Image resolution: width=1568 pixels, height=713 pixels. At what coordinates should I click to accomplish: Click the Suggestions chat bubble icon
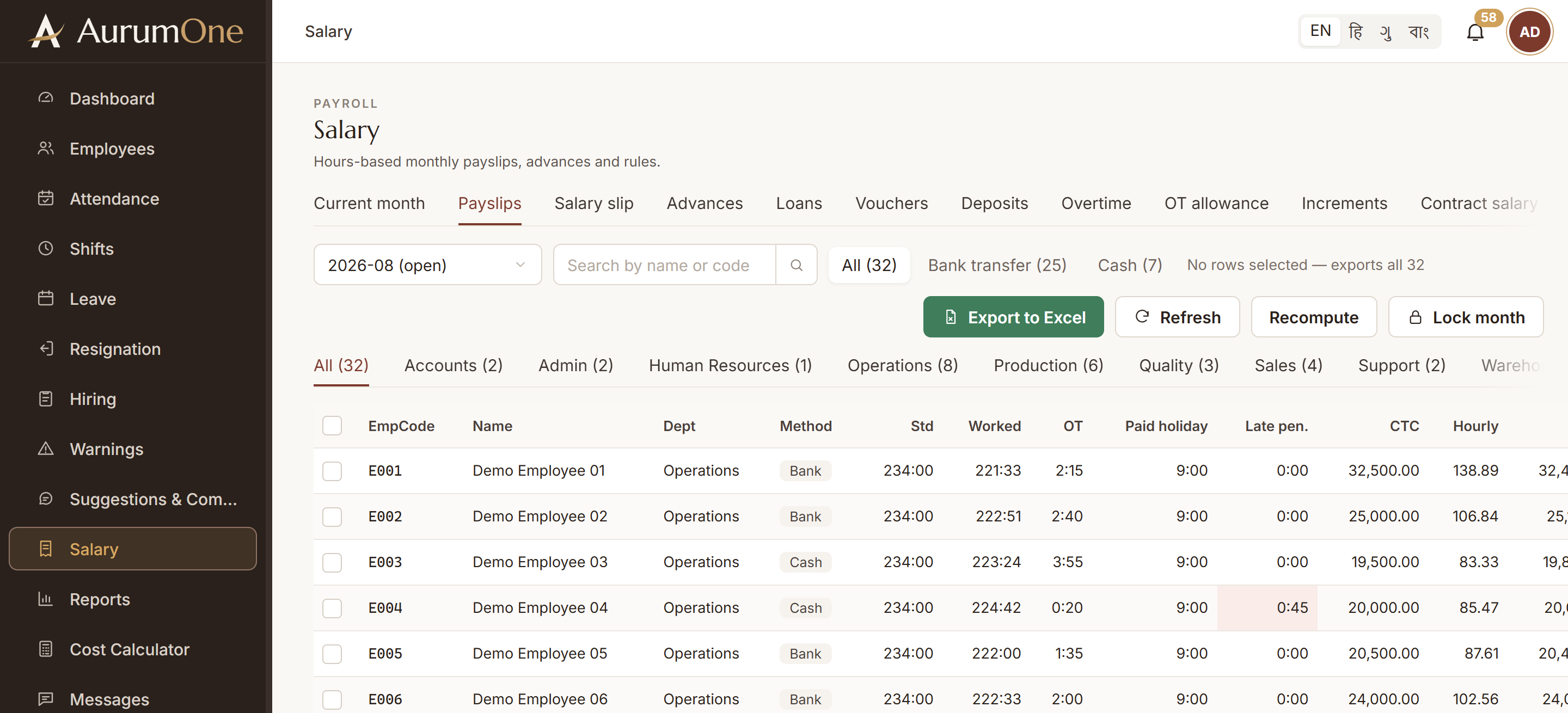[x=46, y=499]
